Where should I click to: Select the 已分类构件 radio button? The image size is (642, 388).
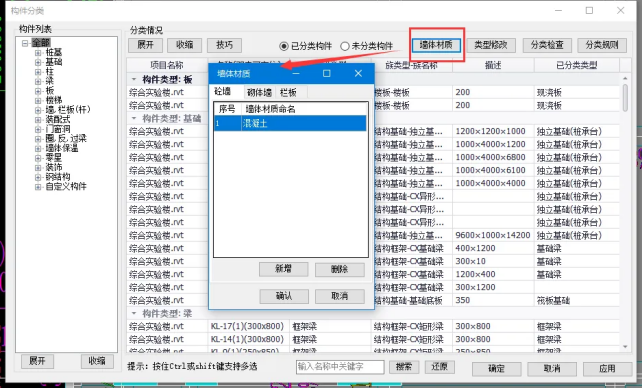click(x=284, y=46)
